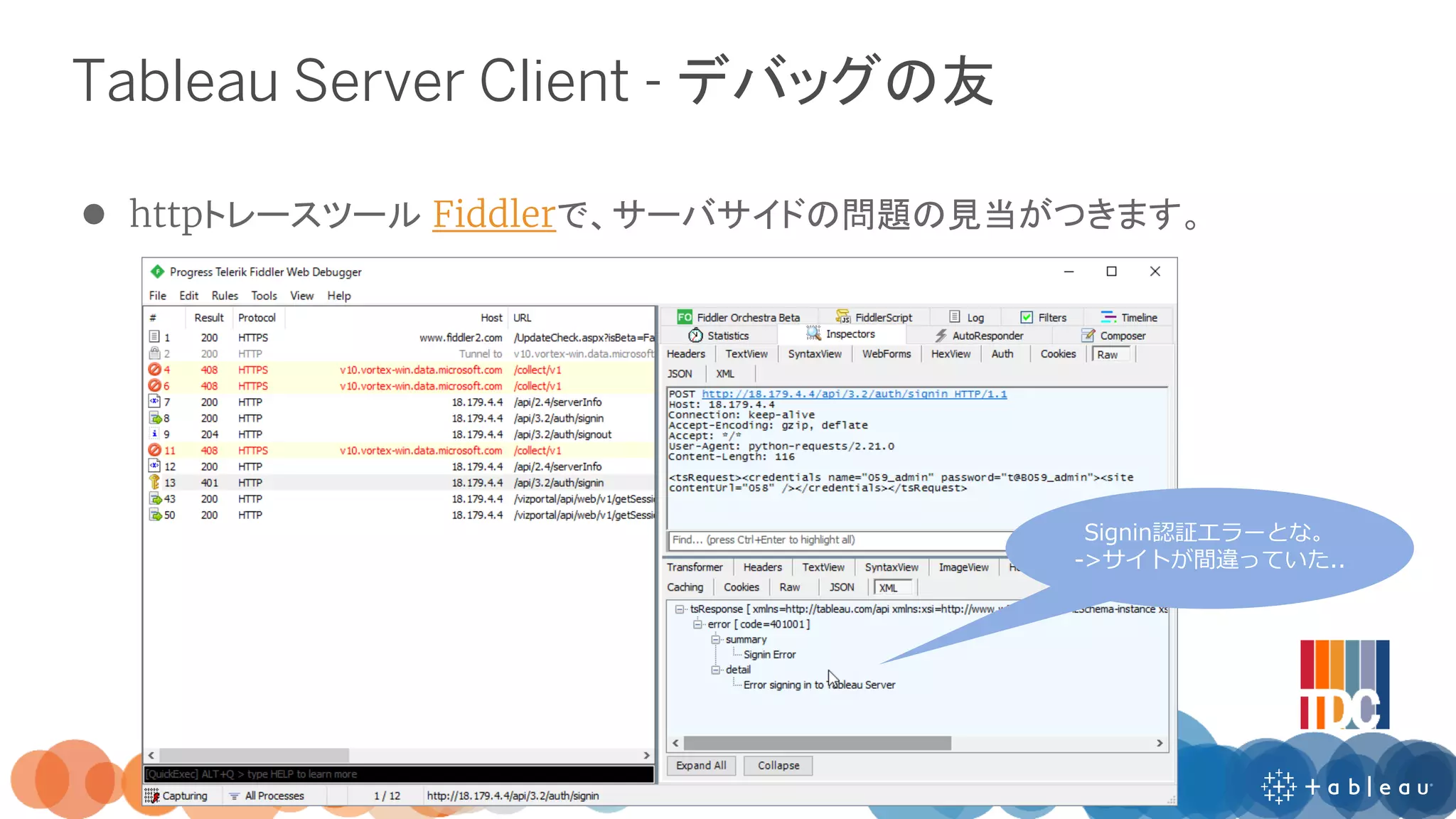Select session 12 serverInfo XML icon
The image size is (1456, 819).
tap(154, 466)
